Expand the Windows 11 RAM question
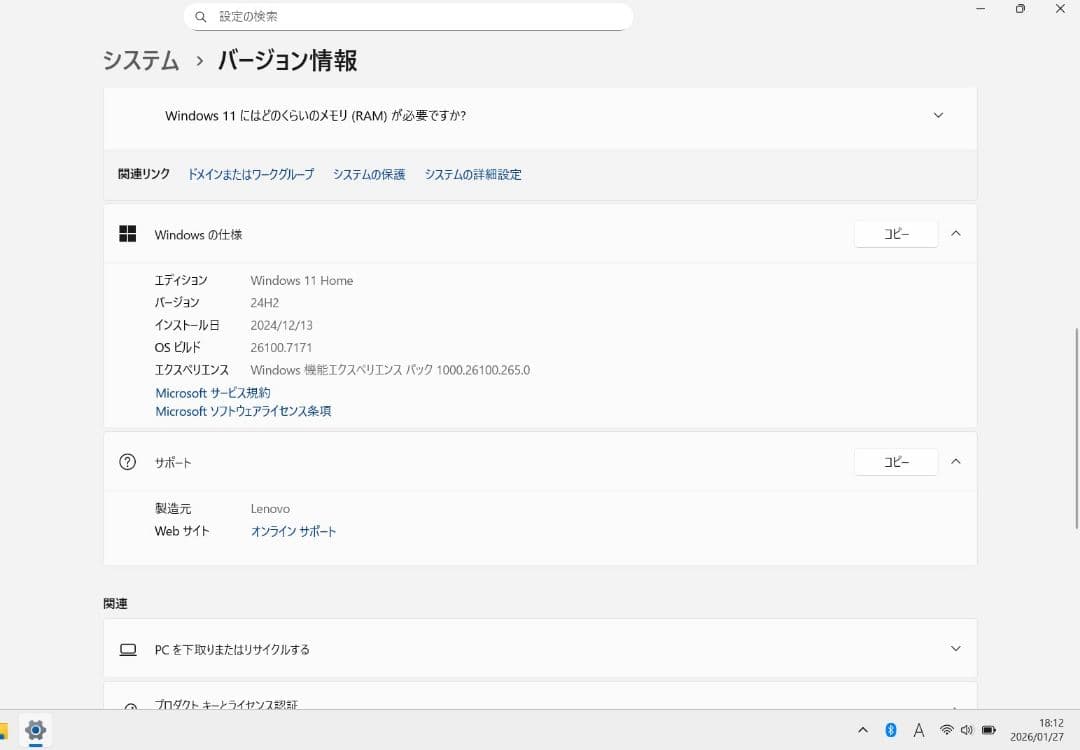The width and height of the screenshot is (1080, 750). click(x=938, y=115)
